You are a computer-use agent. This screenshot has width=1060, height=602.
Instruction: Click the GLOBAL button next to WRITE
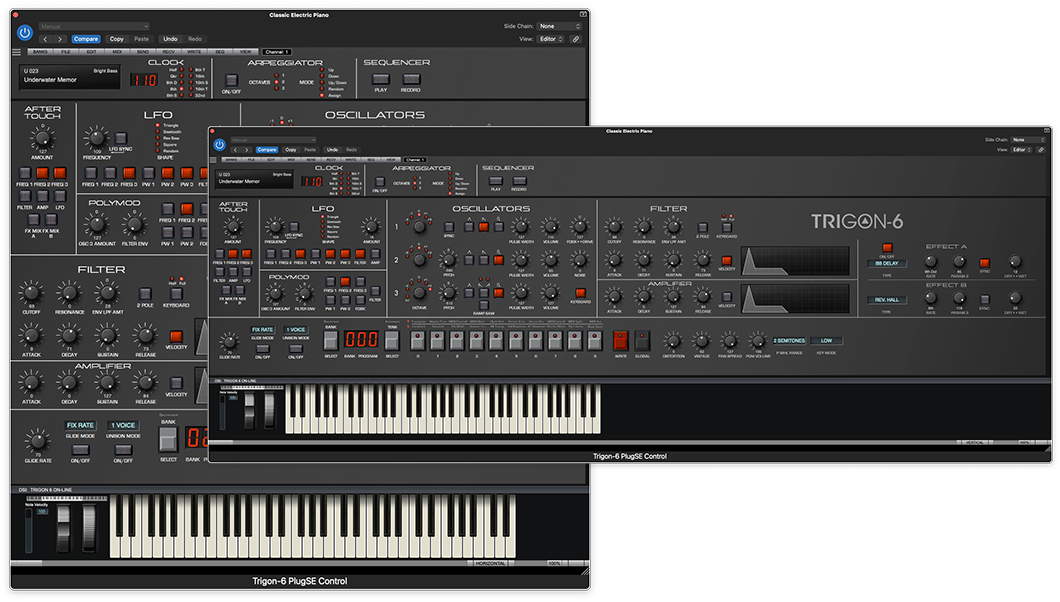click(642, 340)
